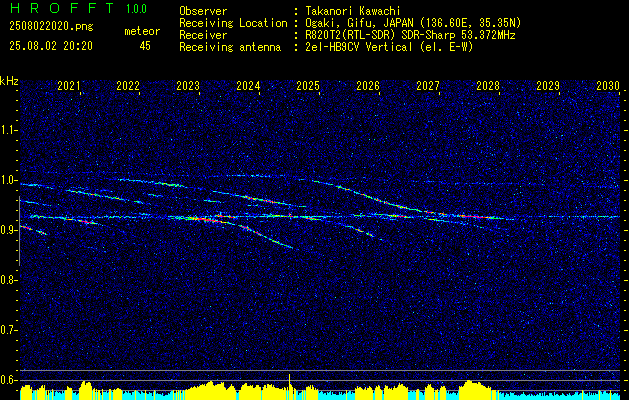Click the 1.1 kHz axis label

pos(8,130)
